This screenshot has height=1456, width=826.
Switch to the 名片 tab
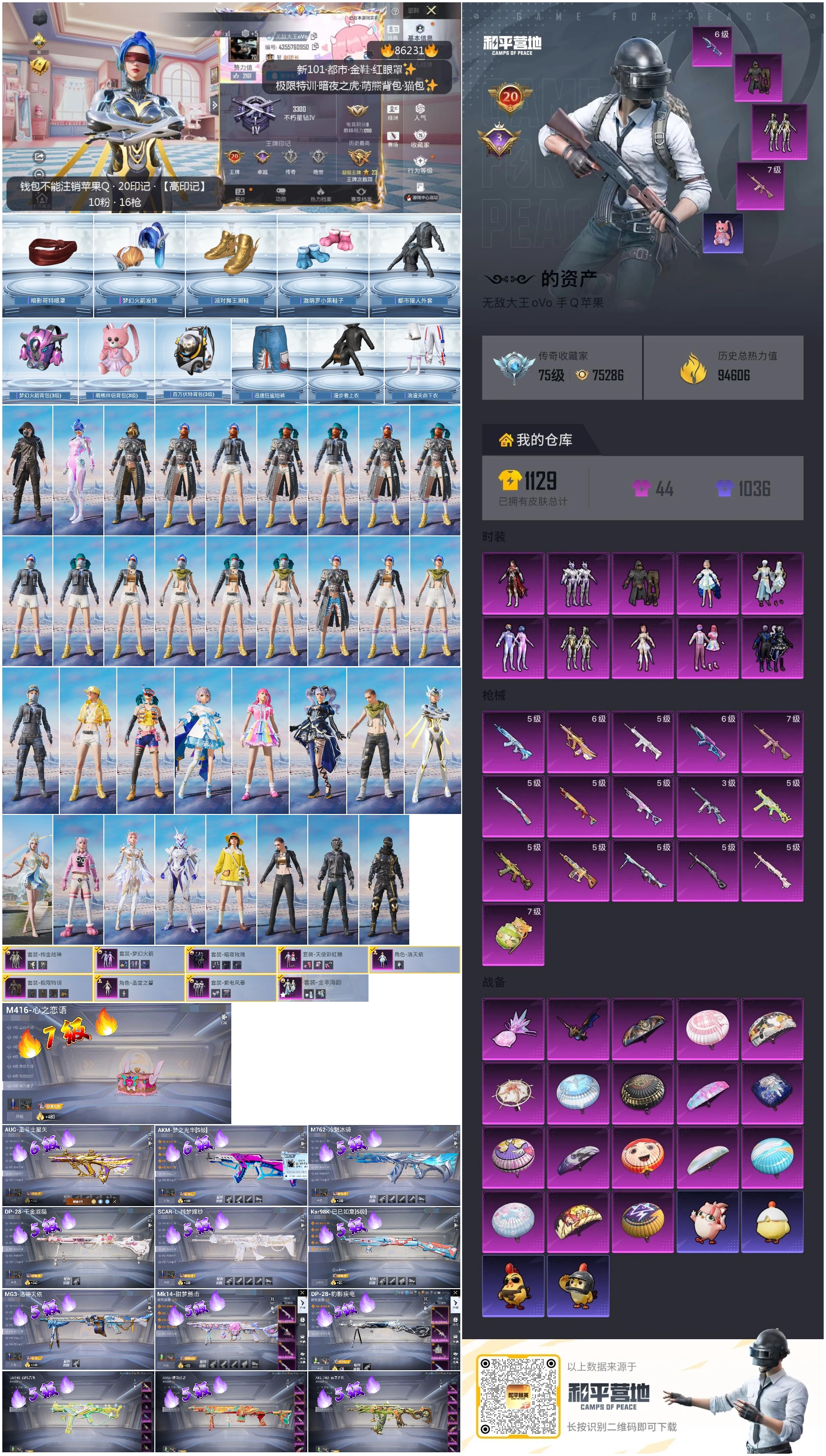pyautogui.click(x=240, y=195)
